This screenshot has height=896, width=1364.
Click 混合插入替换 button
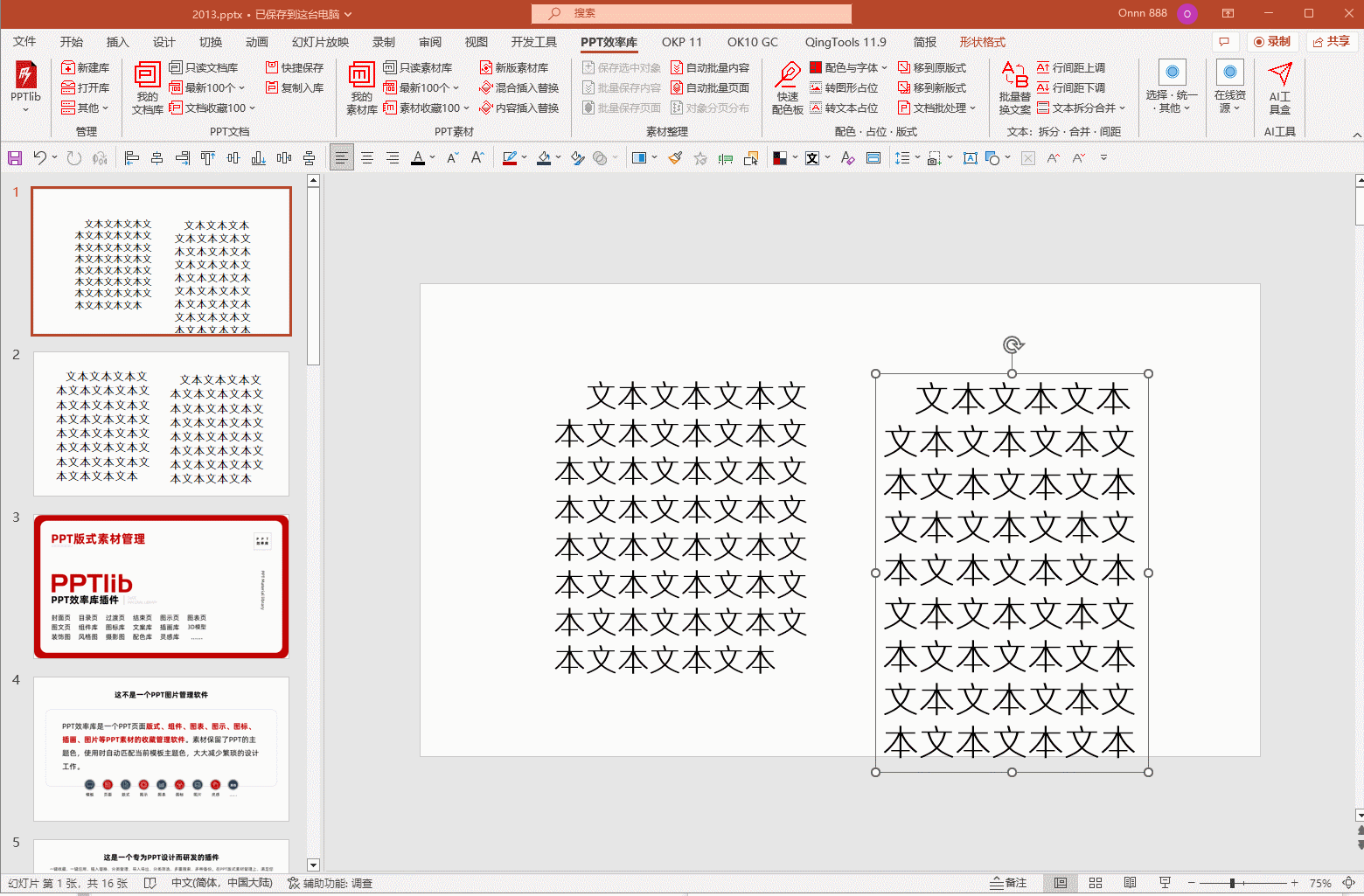pyautogui.click(x=519, y=88)
